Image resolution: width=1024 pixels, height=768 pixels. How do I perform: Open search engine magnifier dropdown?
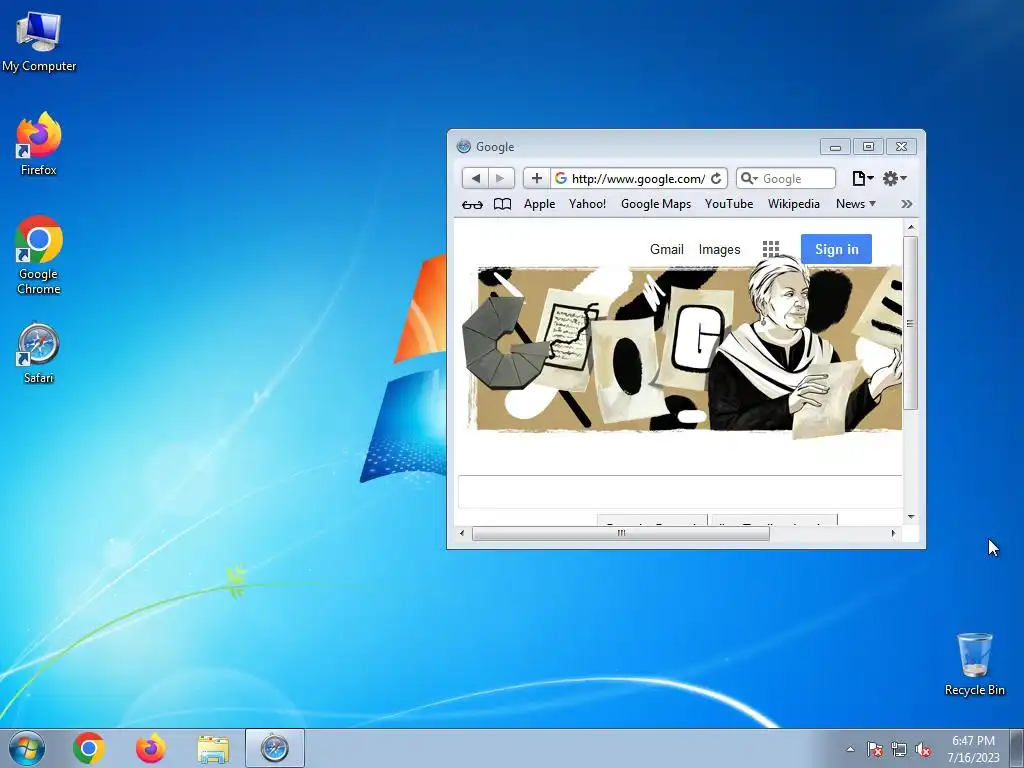click(748, 178)
